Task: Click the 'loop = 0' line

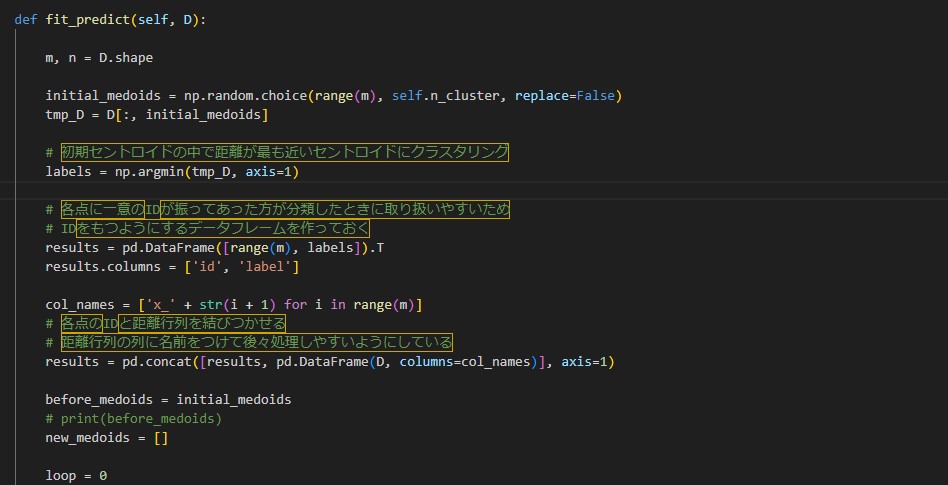Action: pyautogui.click(x=76, y=475)
